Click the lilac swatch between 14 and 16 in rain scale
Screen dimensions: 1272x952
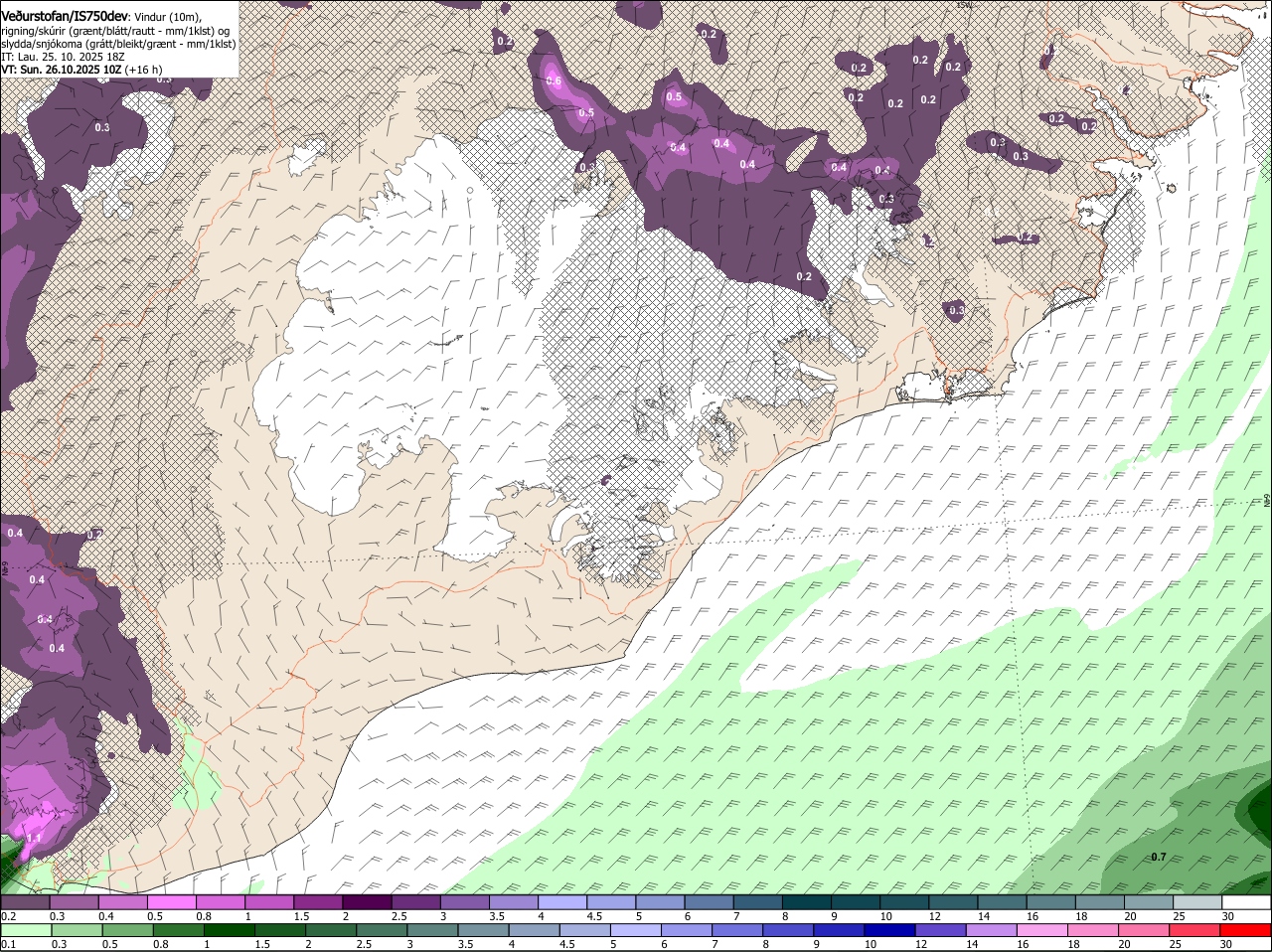[x=992, y=930]
